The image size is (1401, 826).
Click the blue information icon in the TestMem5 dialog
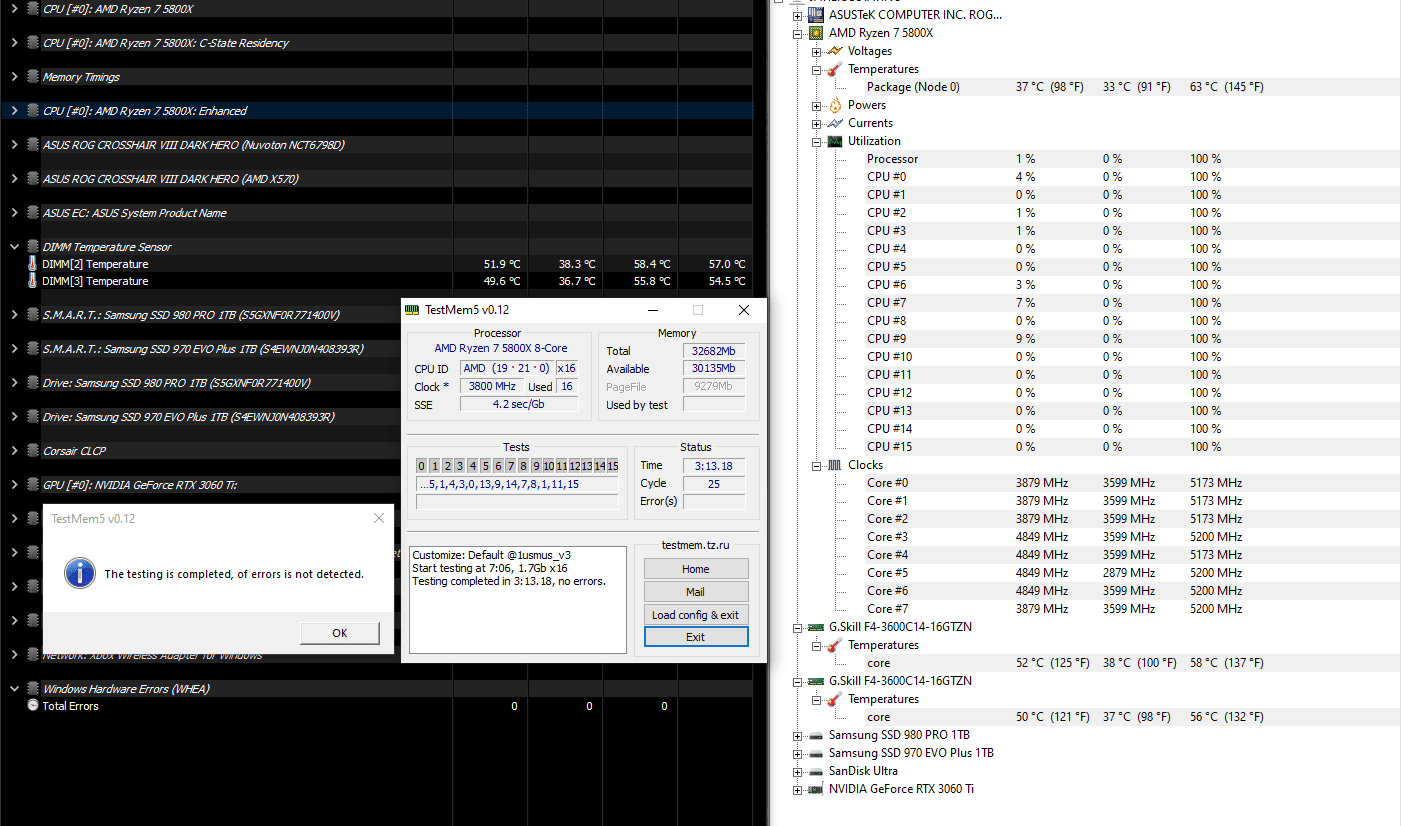[x=79, y=573]
